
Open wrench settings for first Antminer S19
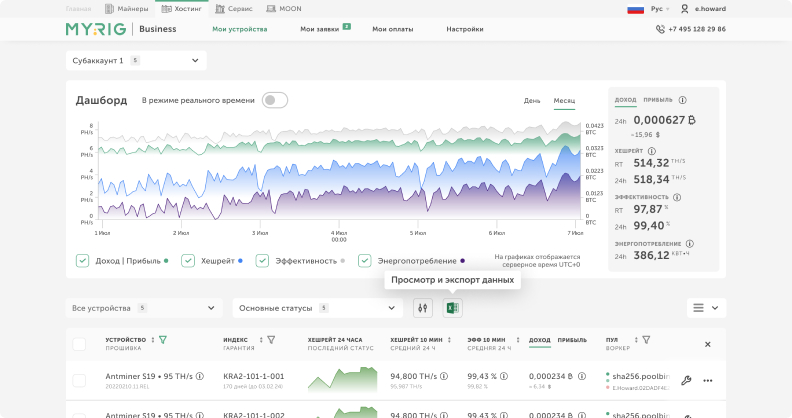(686, 380)
